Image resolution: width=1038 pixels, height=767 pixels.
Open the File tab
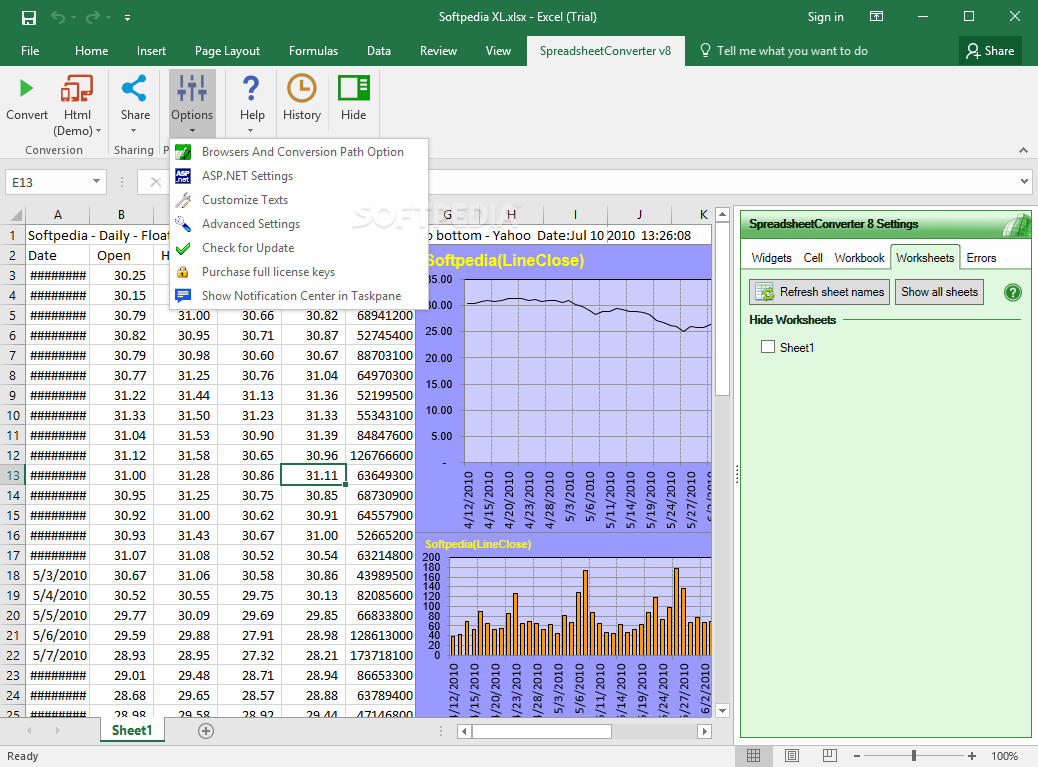[x=30, y=51]
